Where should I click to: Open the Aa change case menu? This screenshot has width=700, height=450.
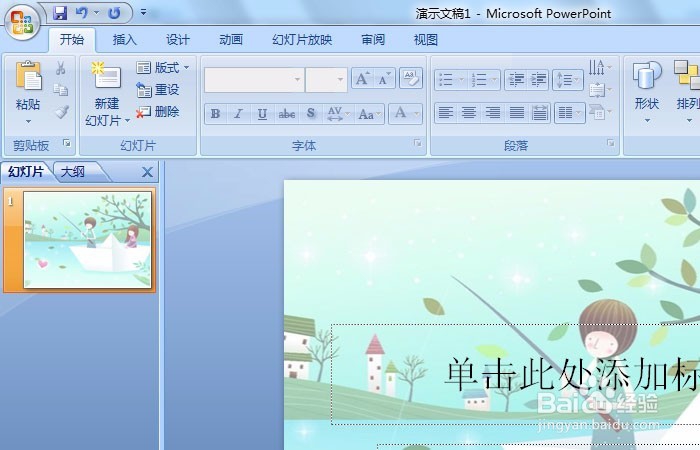(x=369, y=114)
